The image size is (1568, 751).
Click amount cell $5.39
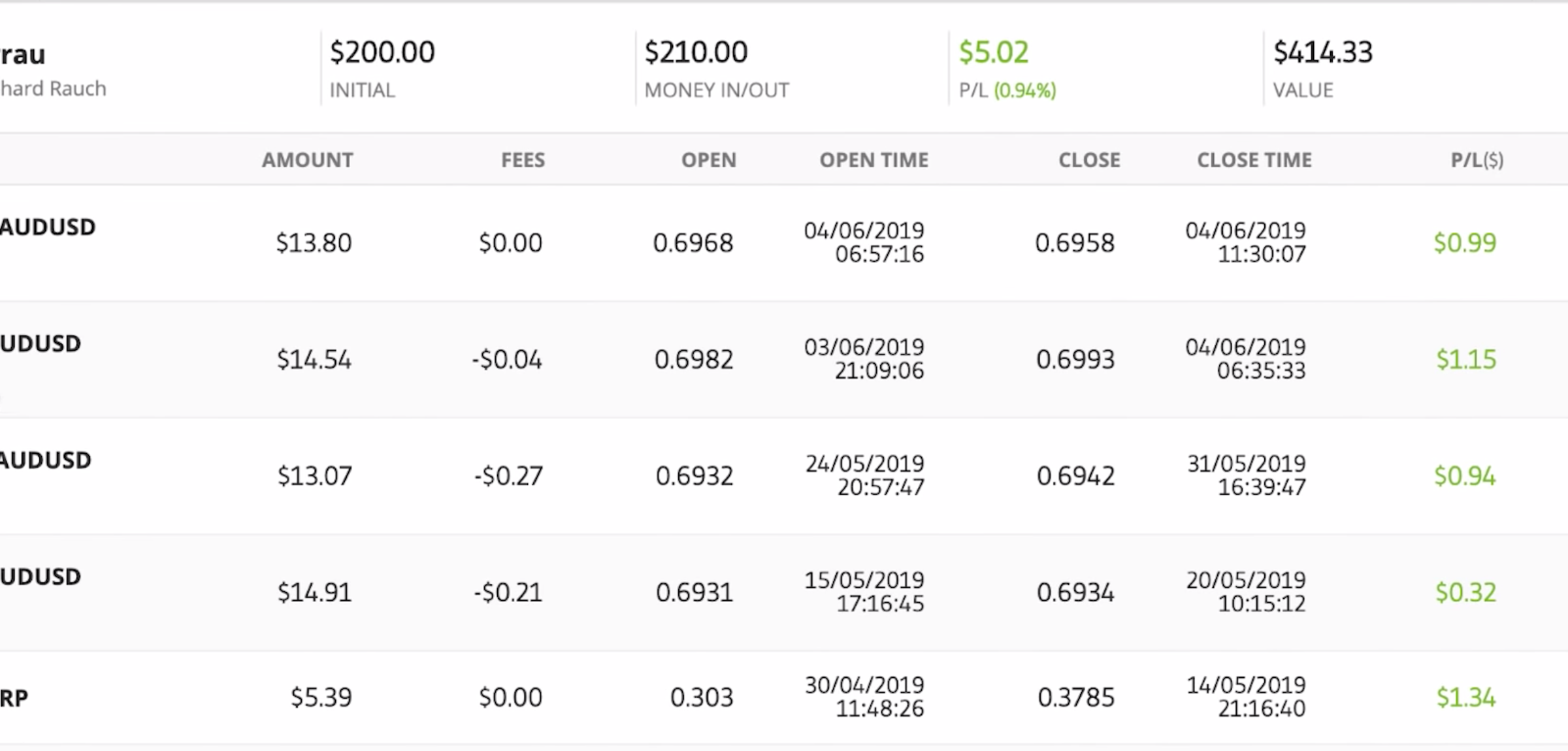click(x=321, y=697)
